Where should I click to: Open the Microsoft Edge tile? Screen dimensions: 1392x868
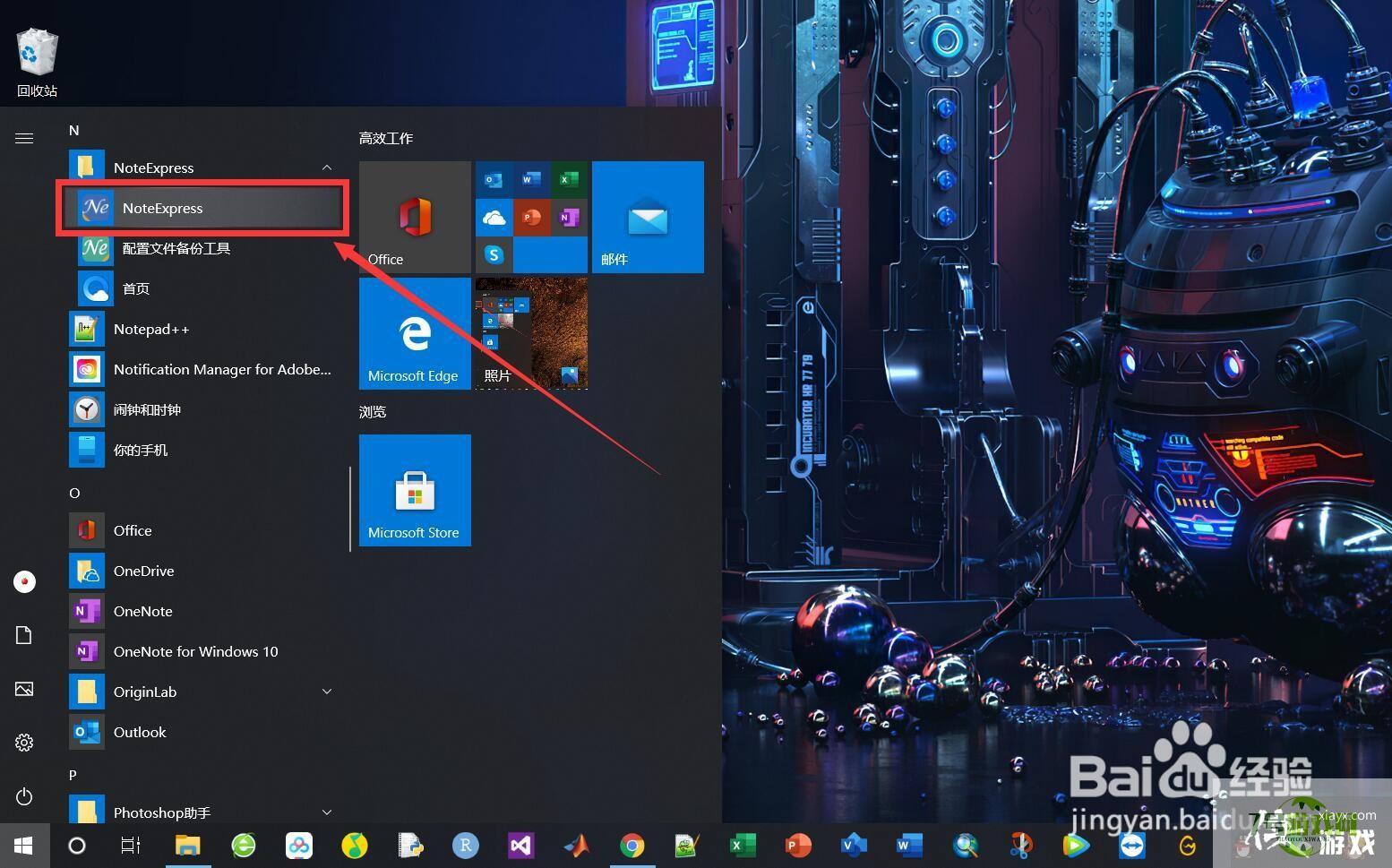click(415, 333)
